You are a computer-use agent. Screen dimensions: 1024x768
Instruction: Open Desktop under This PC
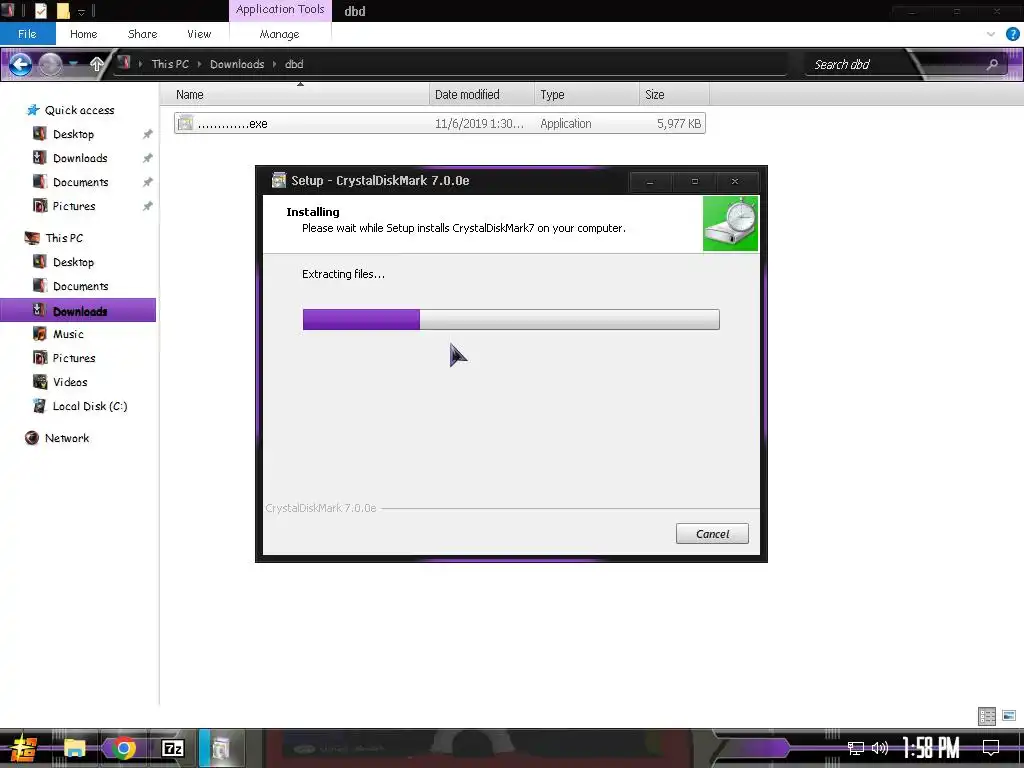[x=73, y=262]
